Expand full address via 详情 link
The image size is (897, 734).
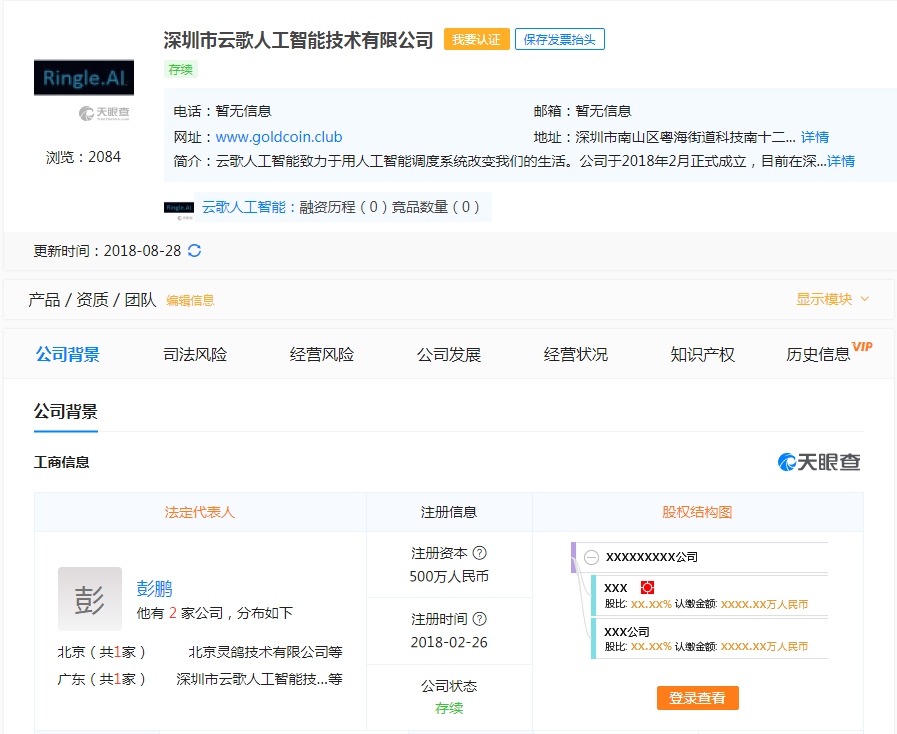(815, 137)
